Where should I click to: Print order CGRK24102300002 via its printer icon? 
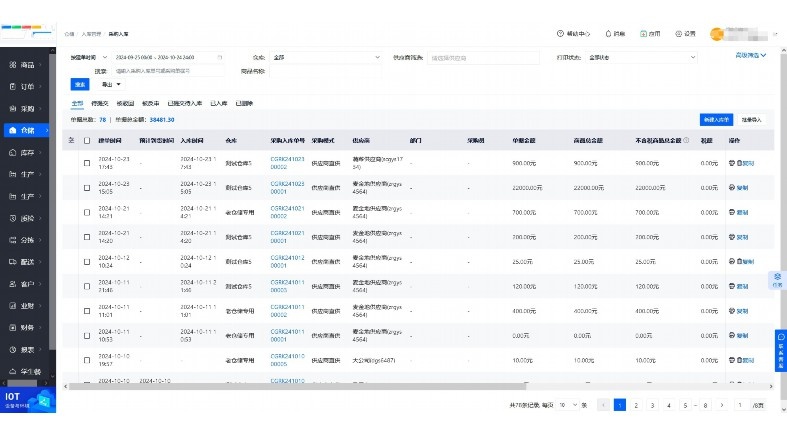click(731, 163)
